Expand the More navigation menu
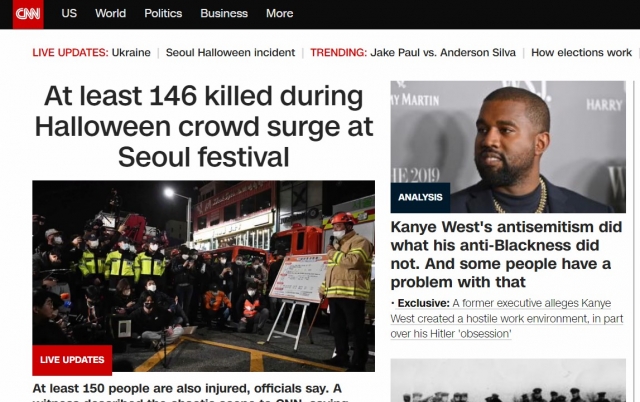Screen dimensions: 640x402 (x=279, y=13)
